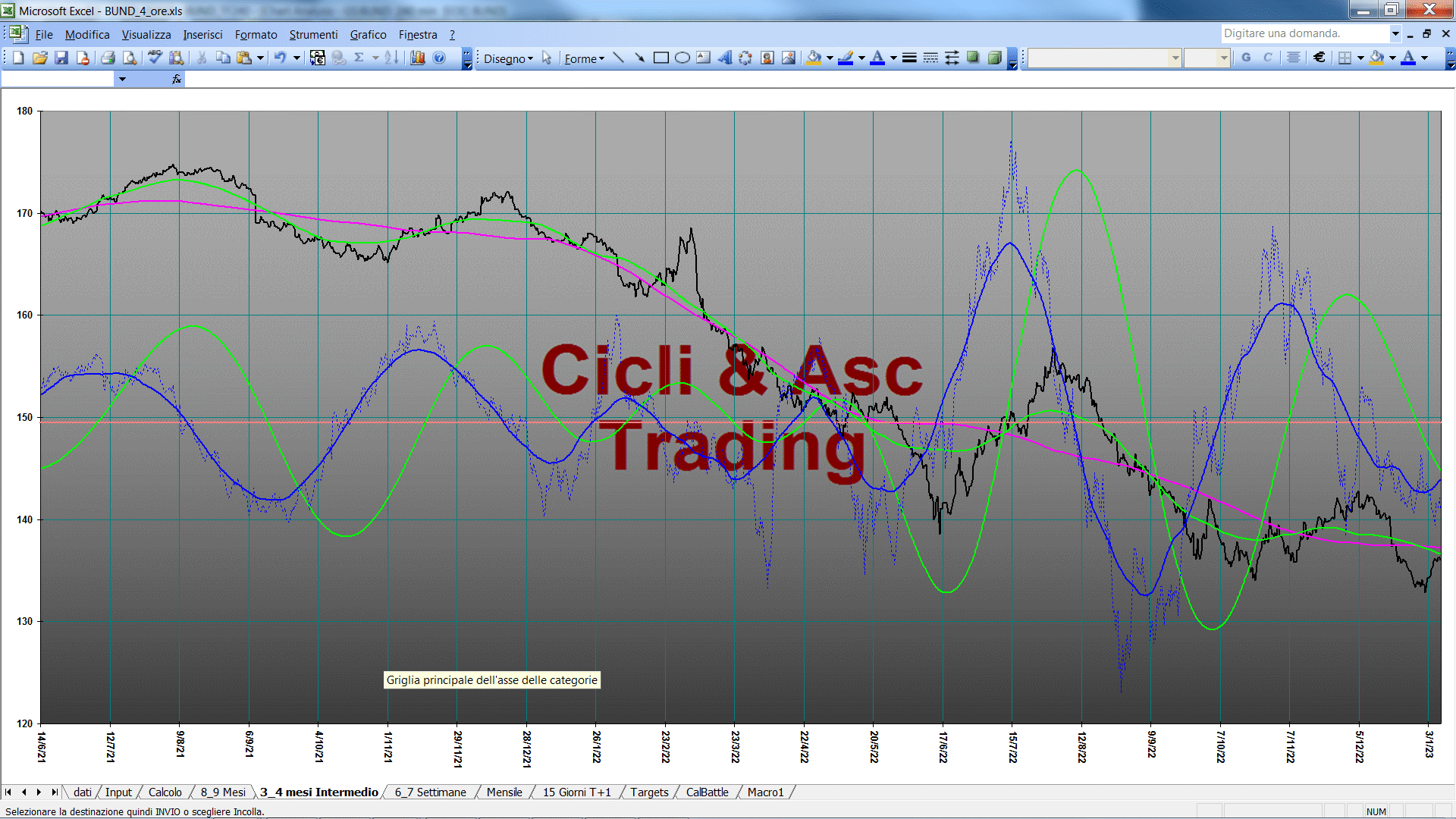Open the Visualizza menu
Image resolution: width=1456 pixels, height=819 pixels.
146,35
